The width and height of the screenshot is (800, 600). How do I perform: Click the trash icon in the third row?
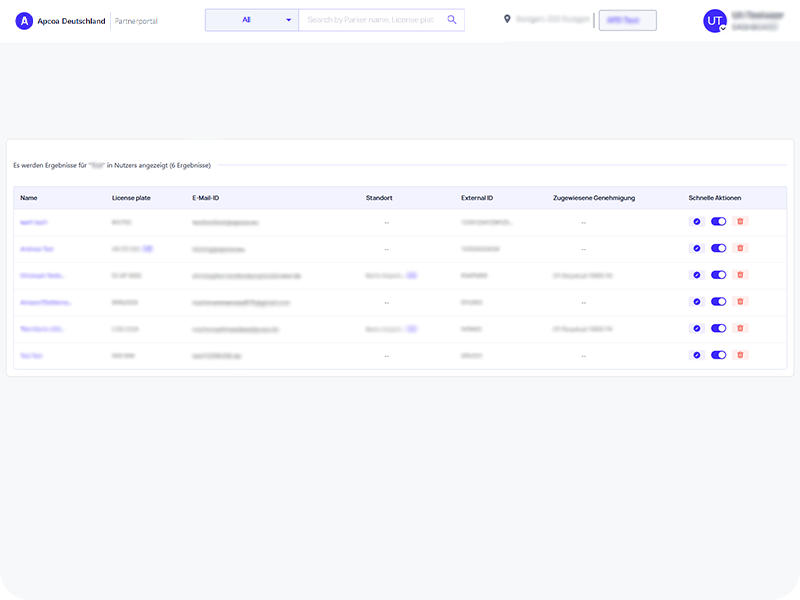point(740,275)
